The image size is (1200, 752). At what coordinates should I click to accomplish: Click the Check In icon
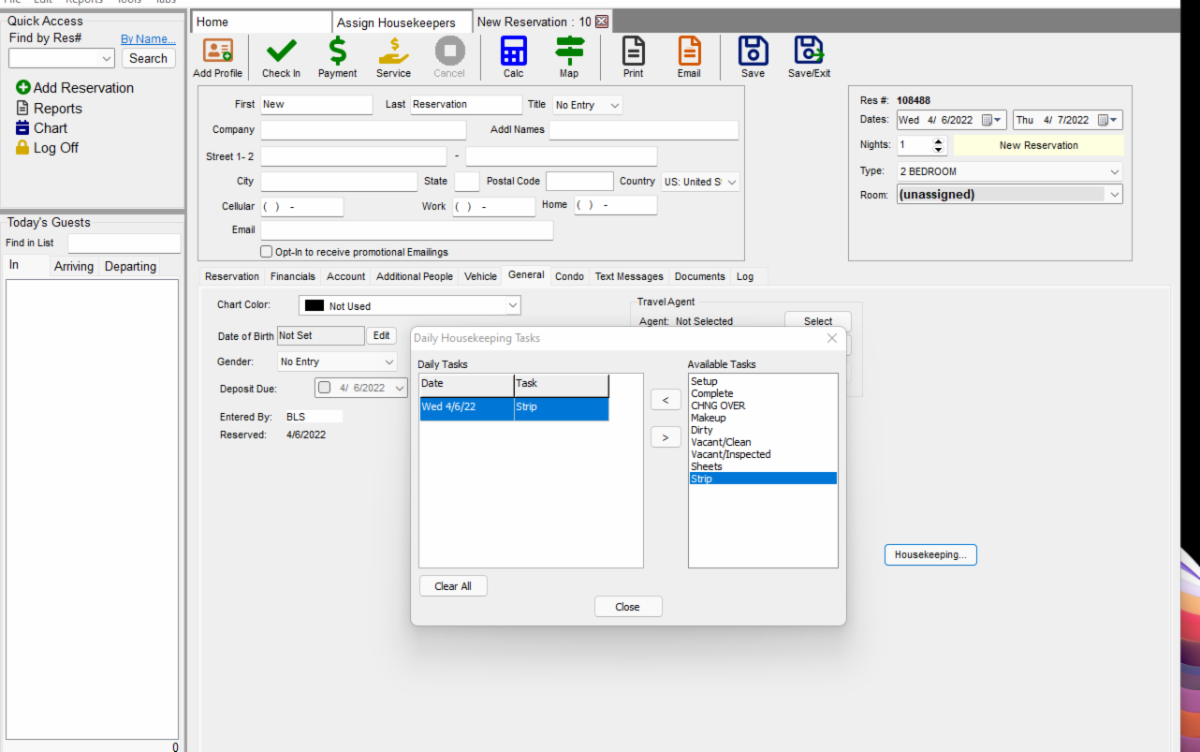281,57
